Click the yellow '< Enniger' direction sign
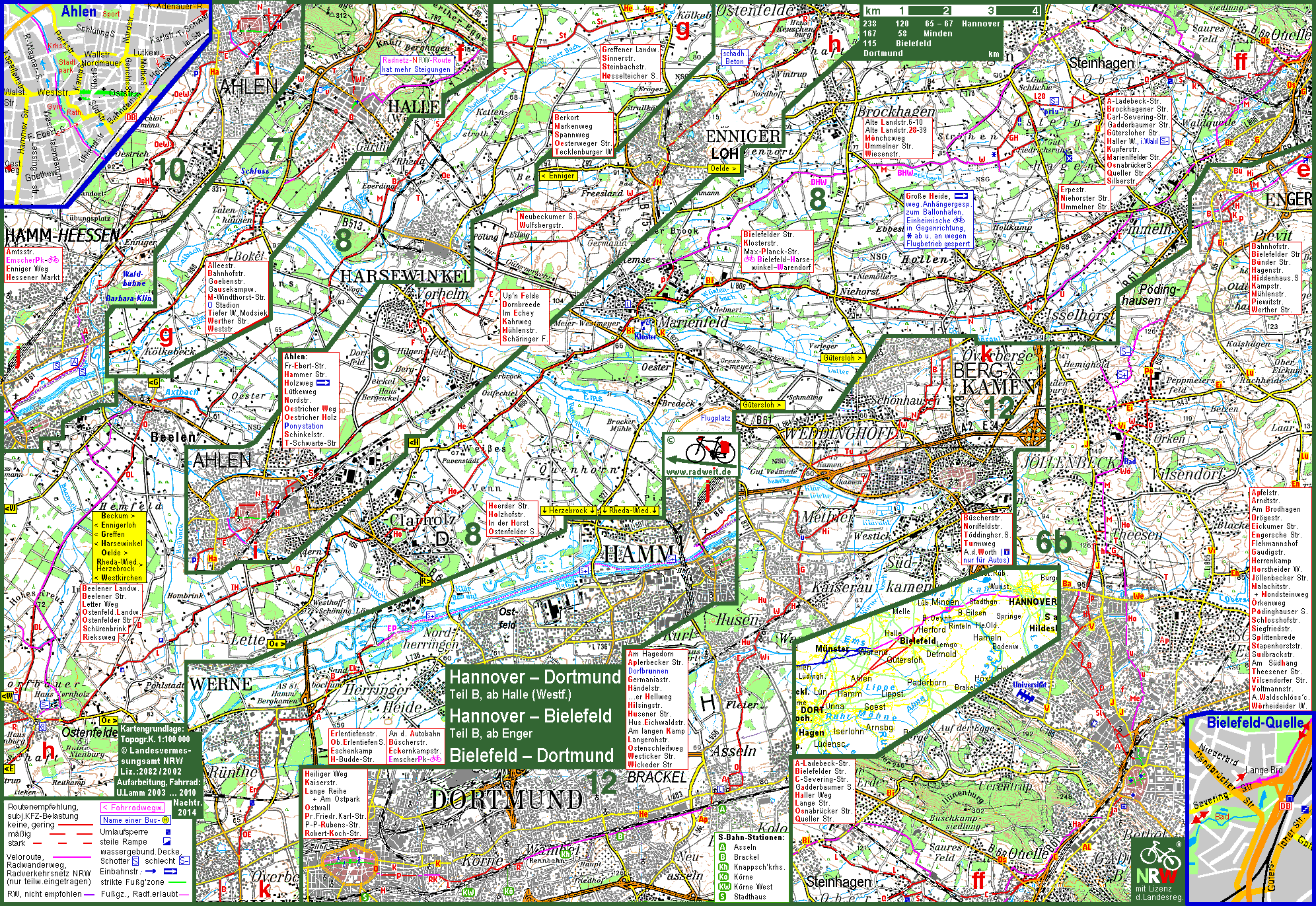Screen dimensions: 1316x906 pyautogui.click(x=558, y=176)
